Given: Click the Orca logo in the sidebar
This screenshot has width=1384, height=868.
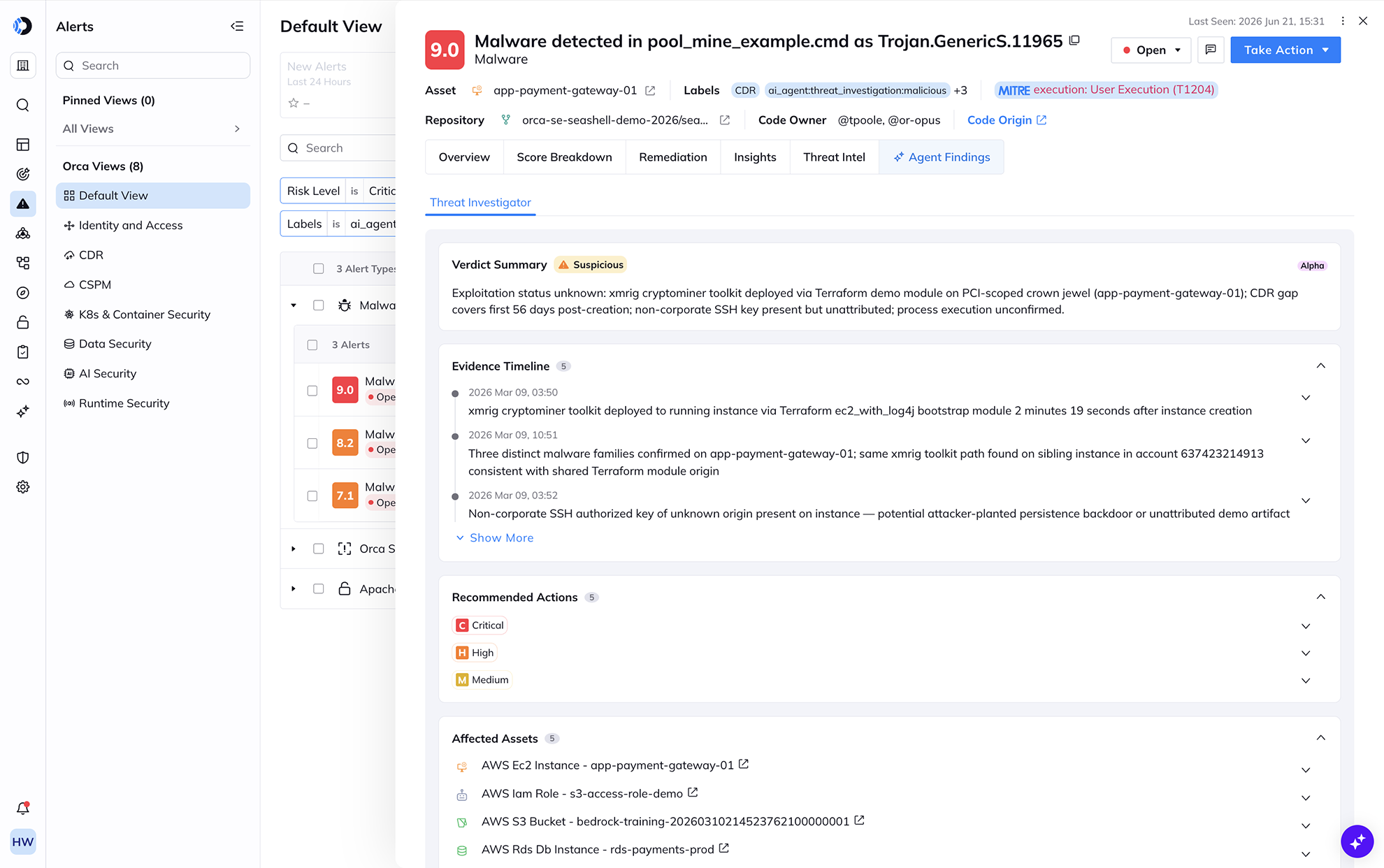Looking at the screenshot, I should 22,26.
